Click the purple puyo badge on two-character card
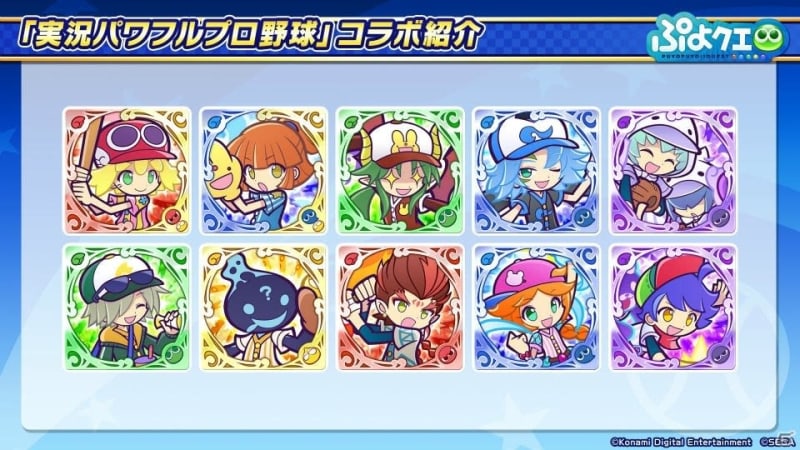The width and height of the screenshot is (800, 450). 719,216
